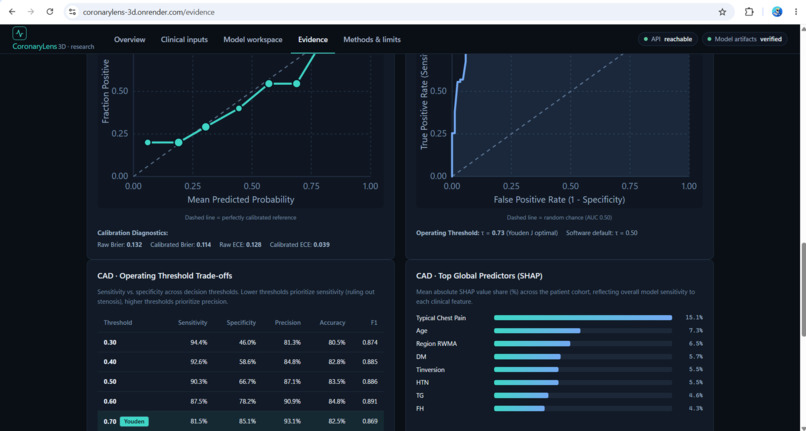Select the 0.30 threshold row
Screen dimensions: 806x431
point(241,343)
